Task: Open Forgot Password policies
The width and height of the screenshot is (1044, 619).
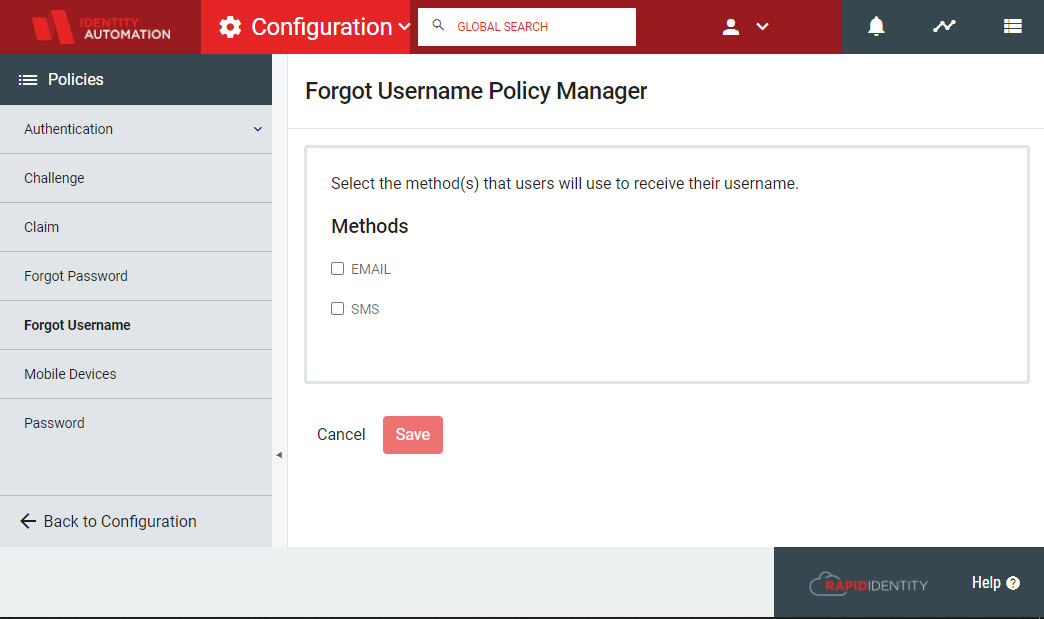Action: [136, 276]
